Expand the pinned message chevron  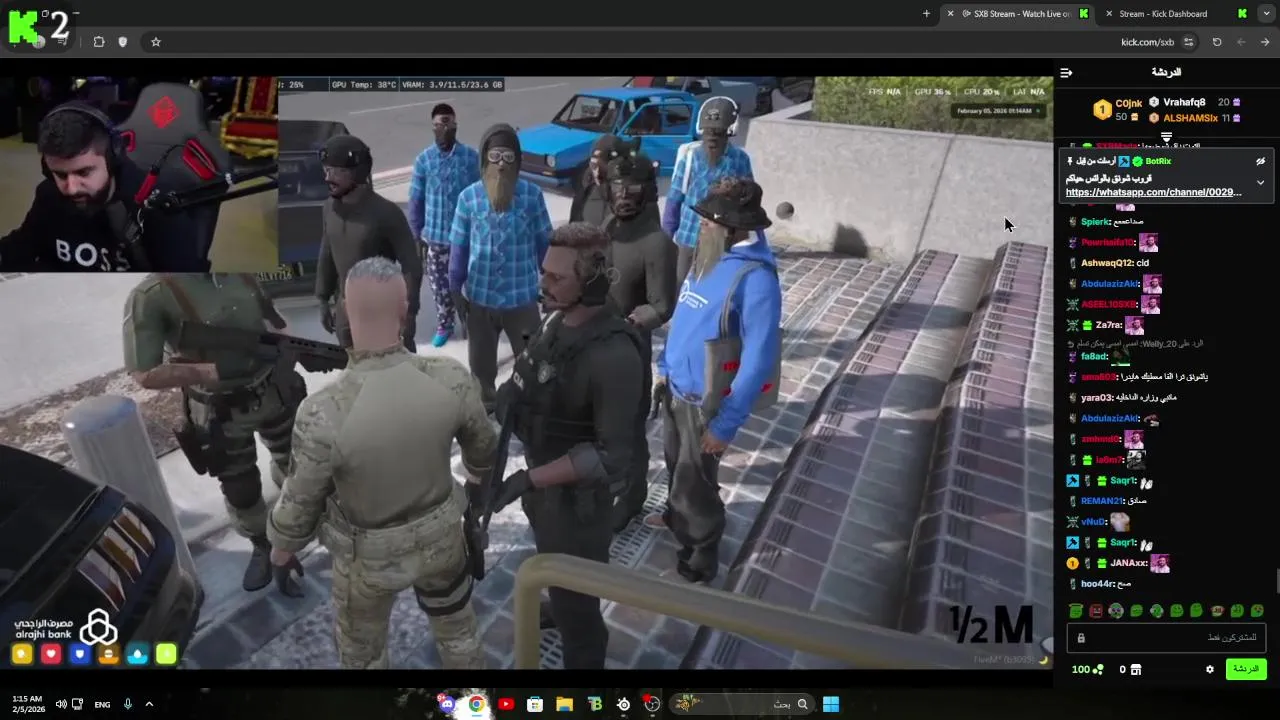[1260, 182]
